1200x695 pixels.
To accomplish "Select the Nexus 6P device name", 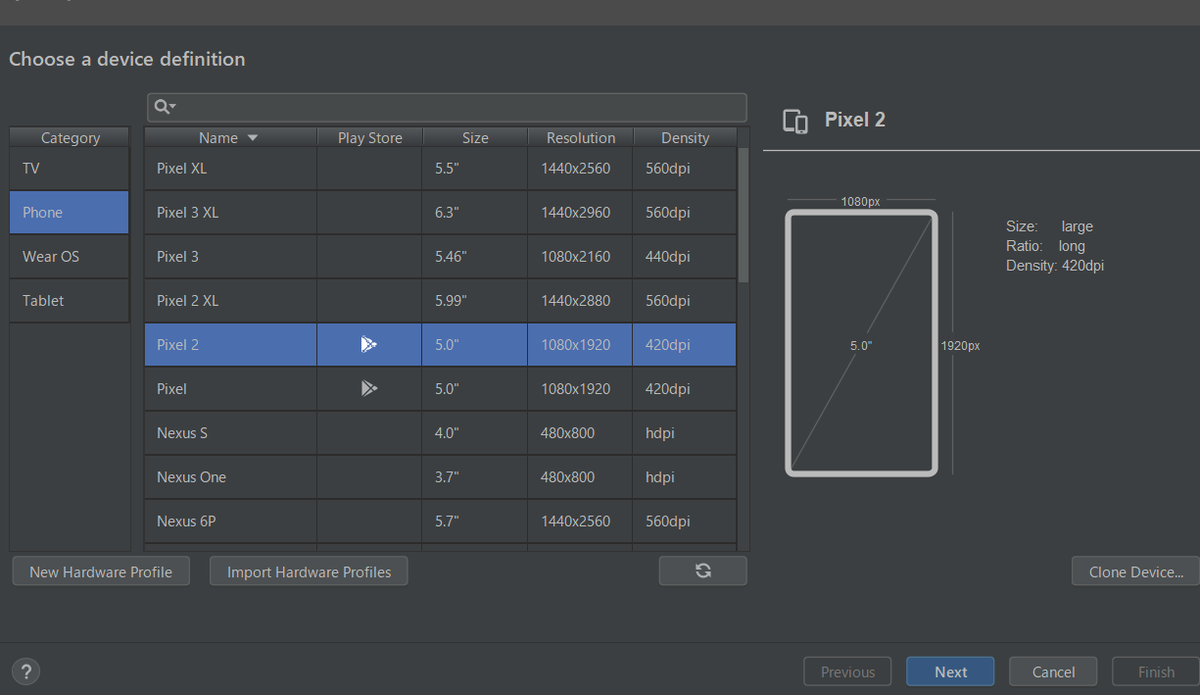I will tap(186, 521).
